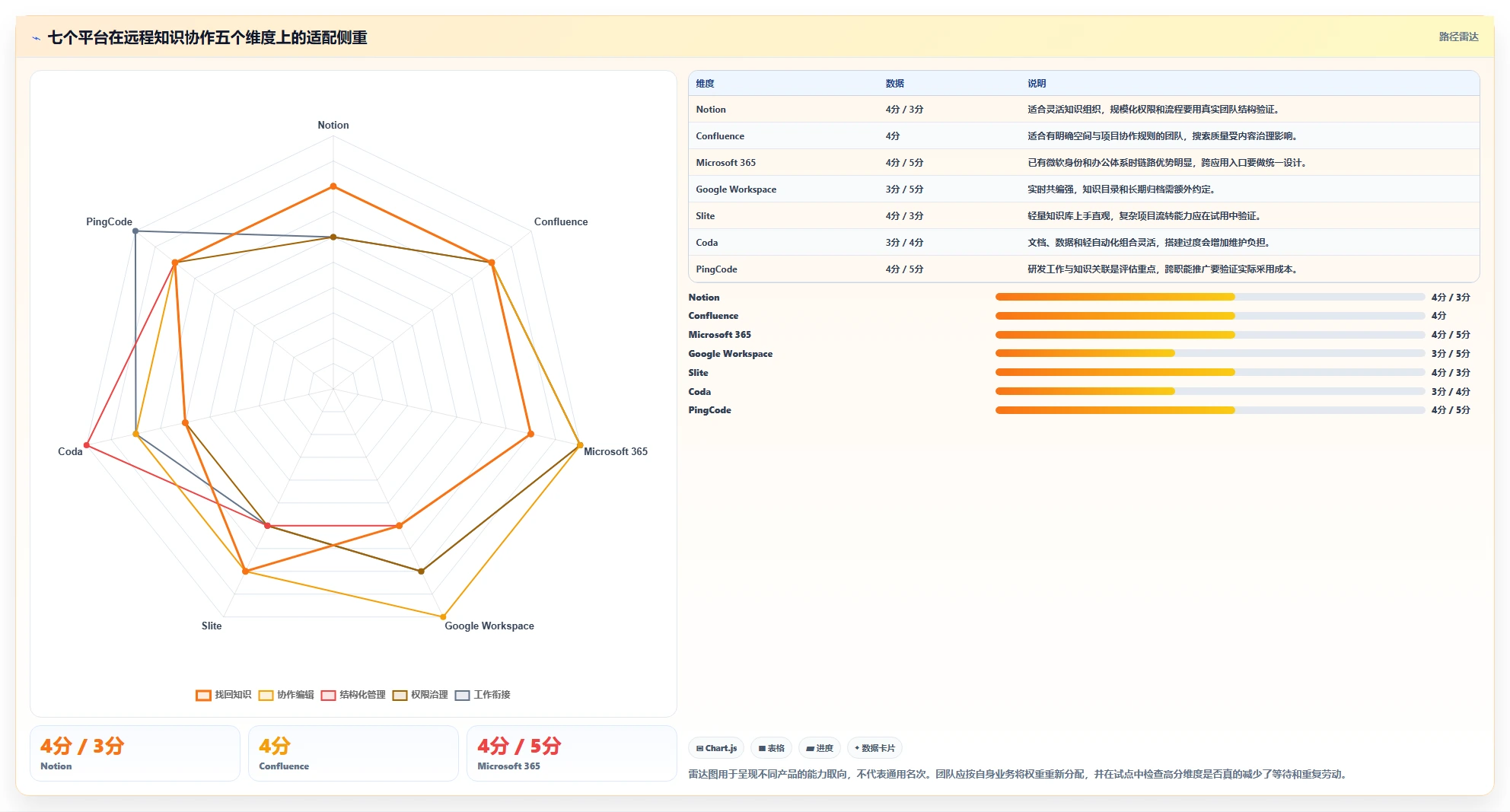Click the page title 七个平台在远程知识协作
This screenshot has width=1510, height=812.
tap(207, 38)
